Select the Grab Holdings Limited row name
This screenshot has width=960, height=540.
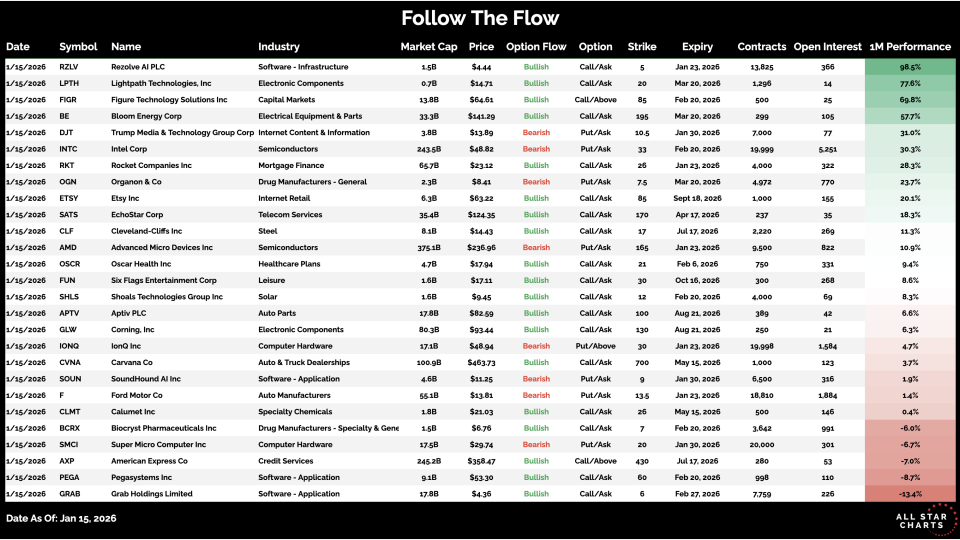coord(152,494)
